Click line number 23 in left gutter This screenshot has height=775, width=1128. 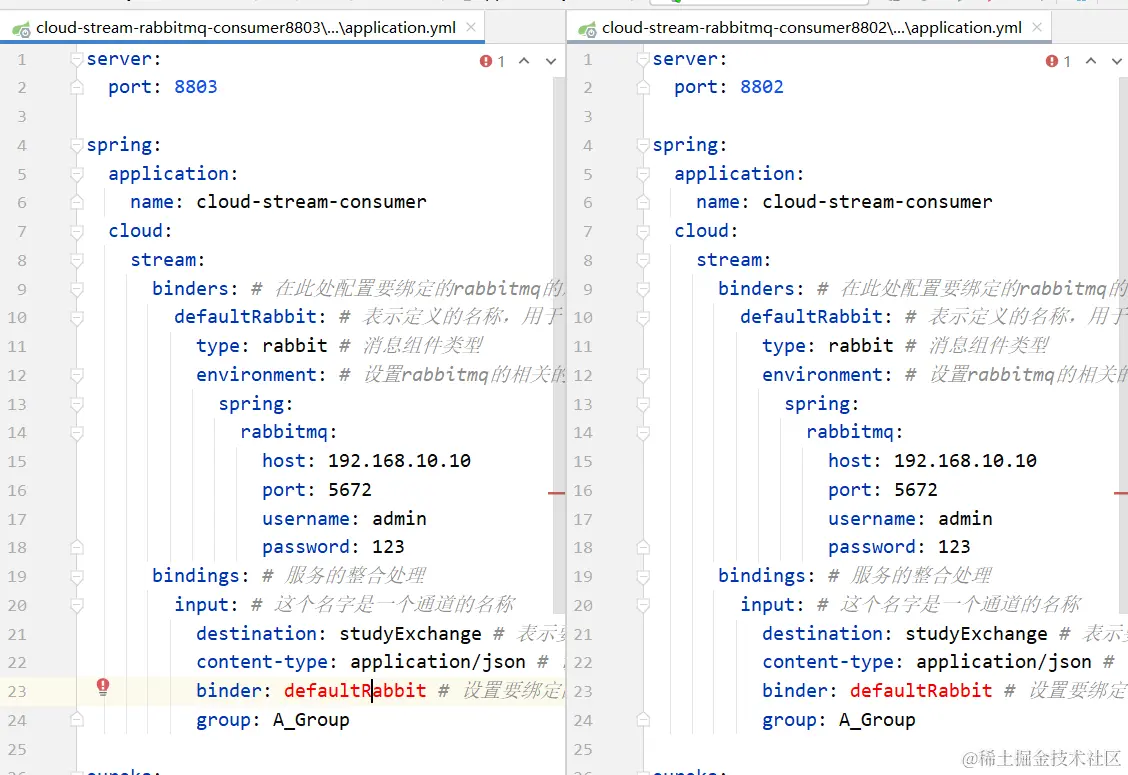17,692
